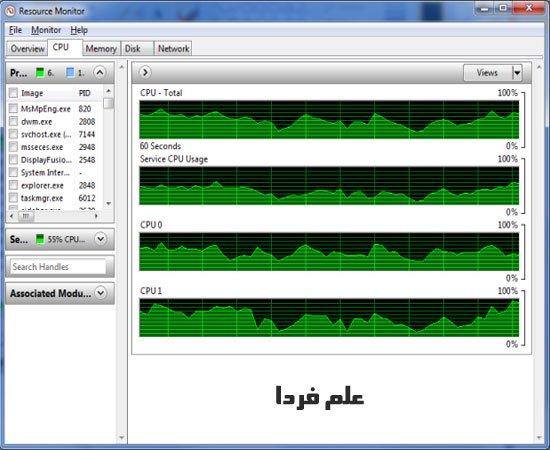Open the Monitor menu
This screenshot has width=550, height=450.
[46, 30]
